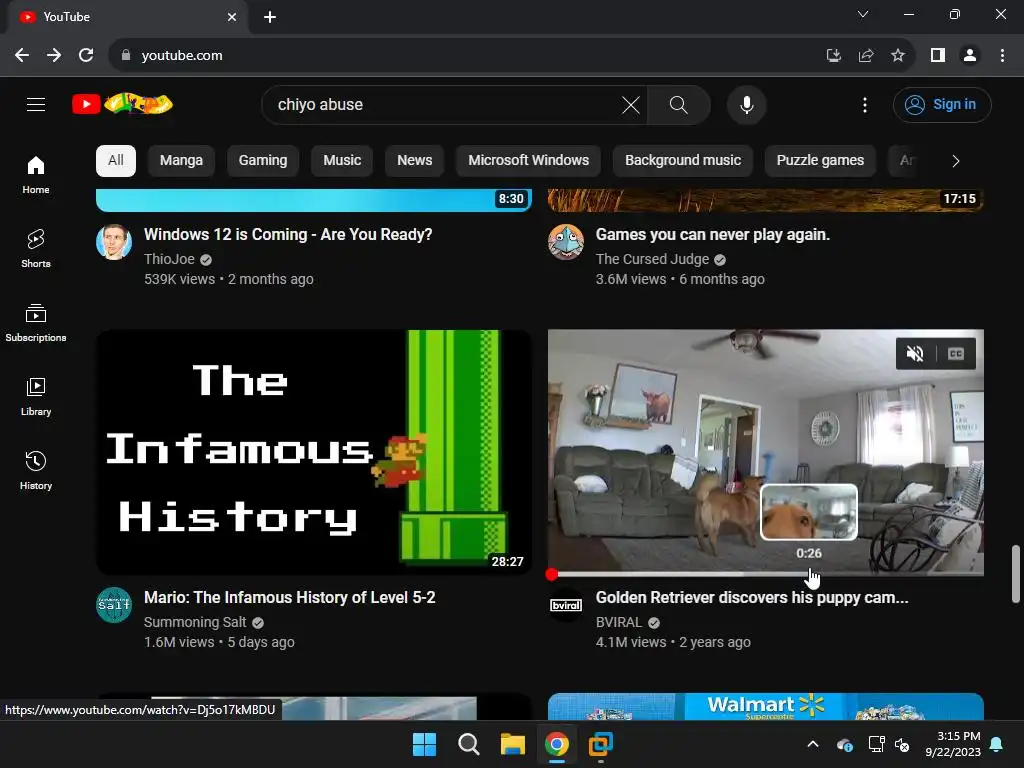Open Library in sidebar
1024x768 pixels.
pyautogui.click(x=36, y=396)
